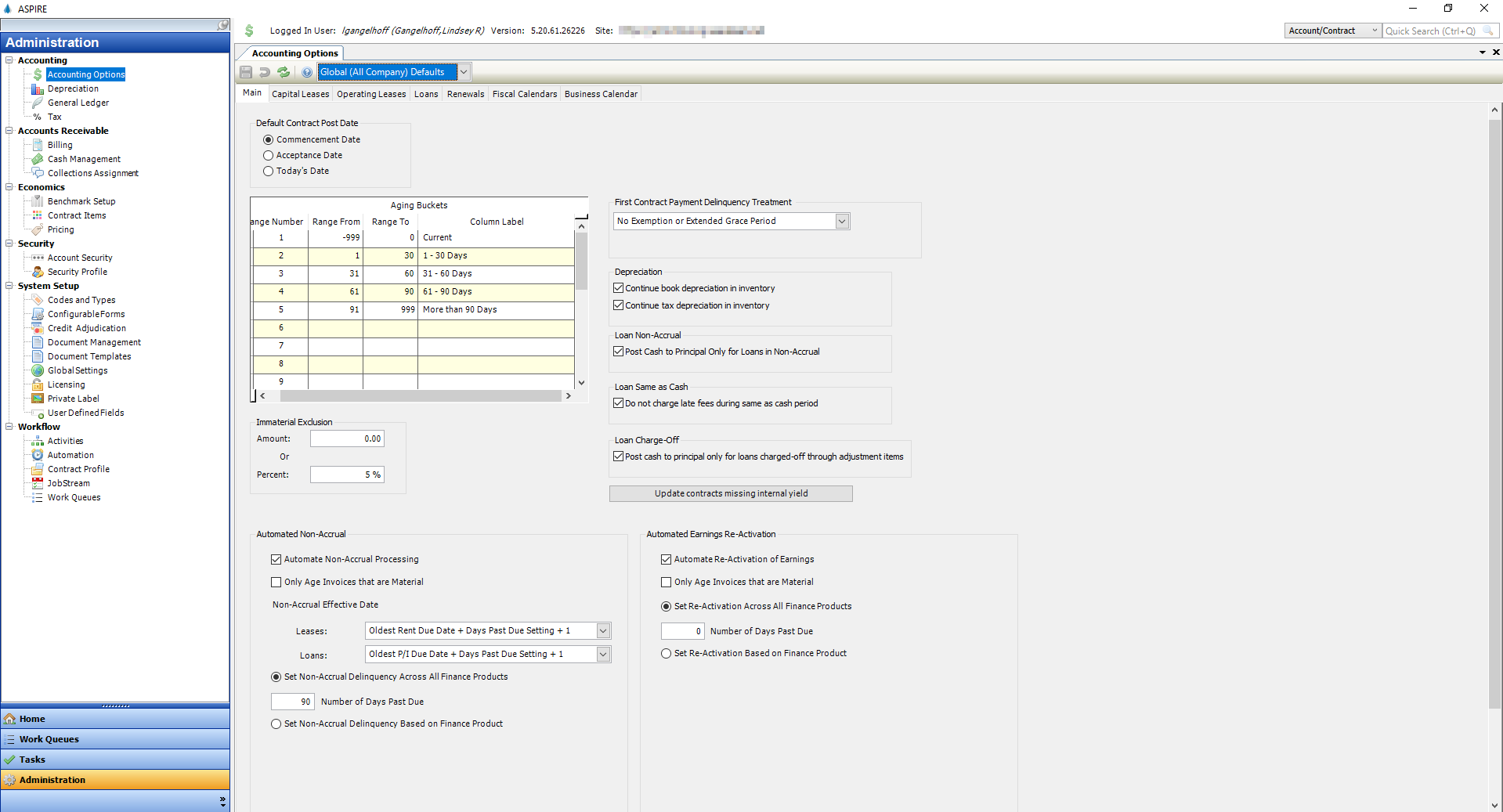Open the Loans effective date dropdown

click(x=603, y=655)
